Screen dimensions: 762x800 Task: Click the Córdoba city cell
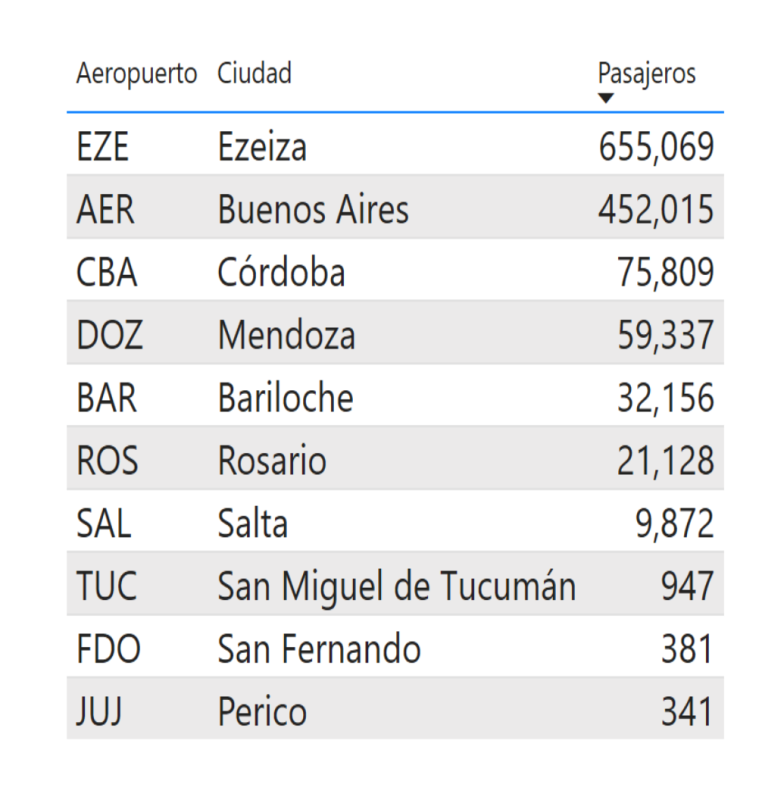tap(281, 273)
